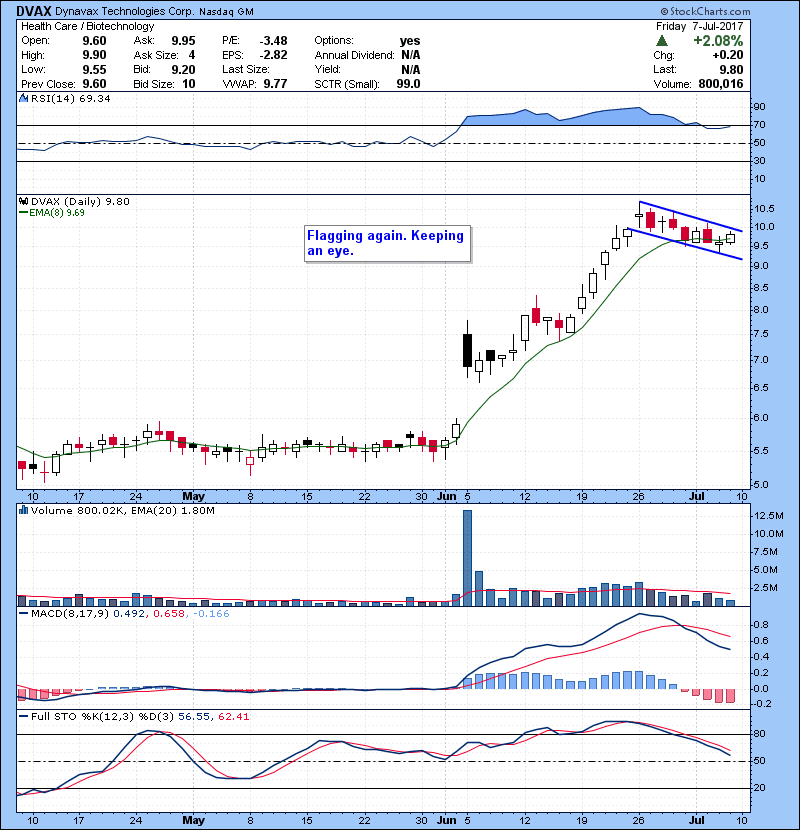This screenshot has height=830, width=800.
Task: Click the MACD histogram value -0.166
Action: (x=211, y=614)
